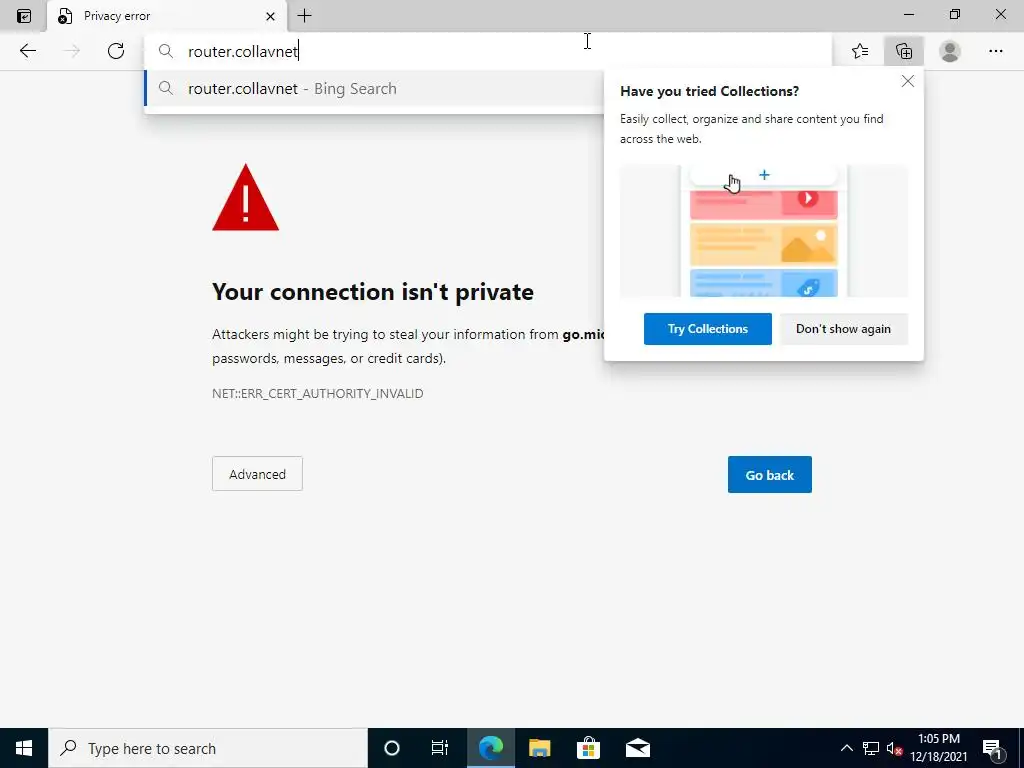The height and width of the screenshot is (768, 1024).
Task: Expand the hidden system tray icons chevron
Action: coord(846,748)
